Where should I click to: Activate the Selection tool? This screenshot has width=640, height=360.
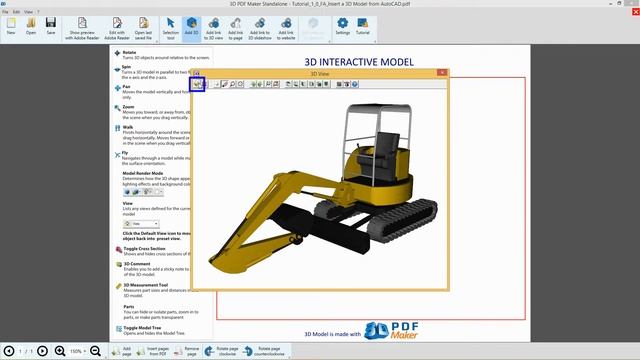(x=171, y=29)
